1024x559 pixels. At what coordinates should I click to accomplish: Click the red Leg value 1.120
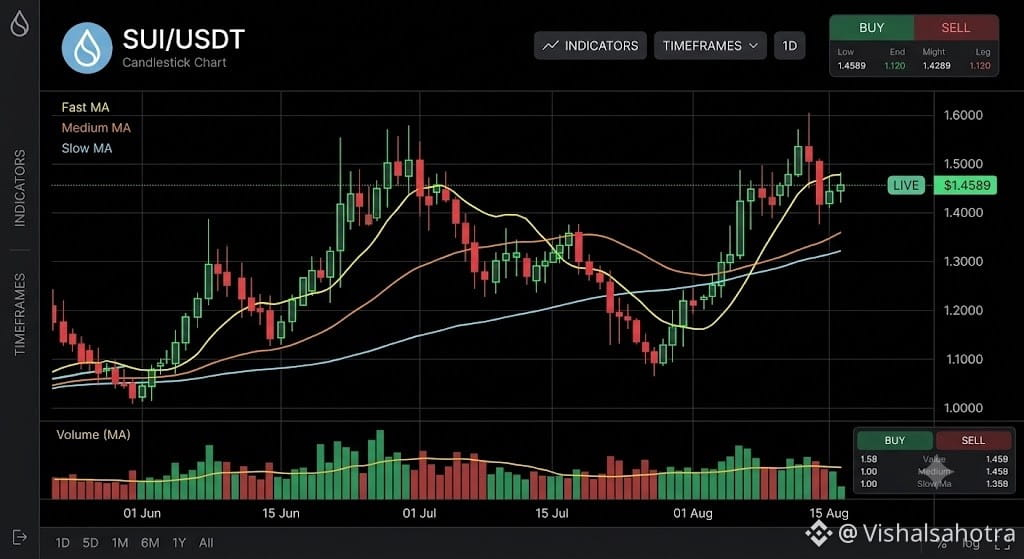[980, 65]
